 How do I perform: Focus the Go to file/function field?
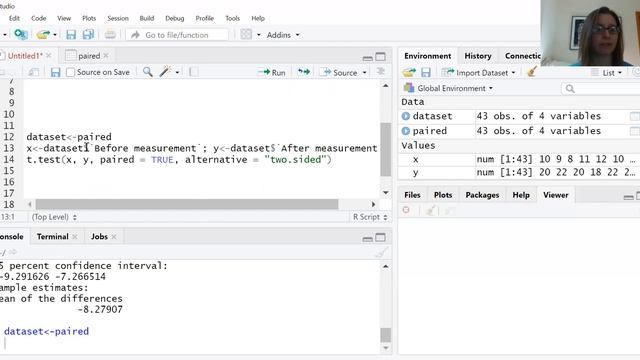177,35
